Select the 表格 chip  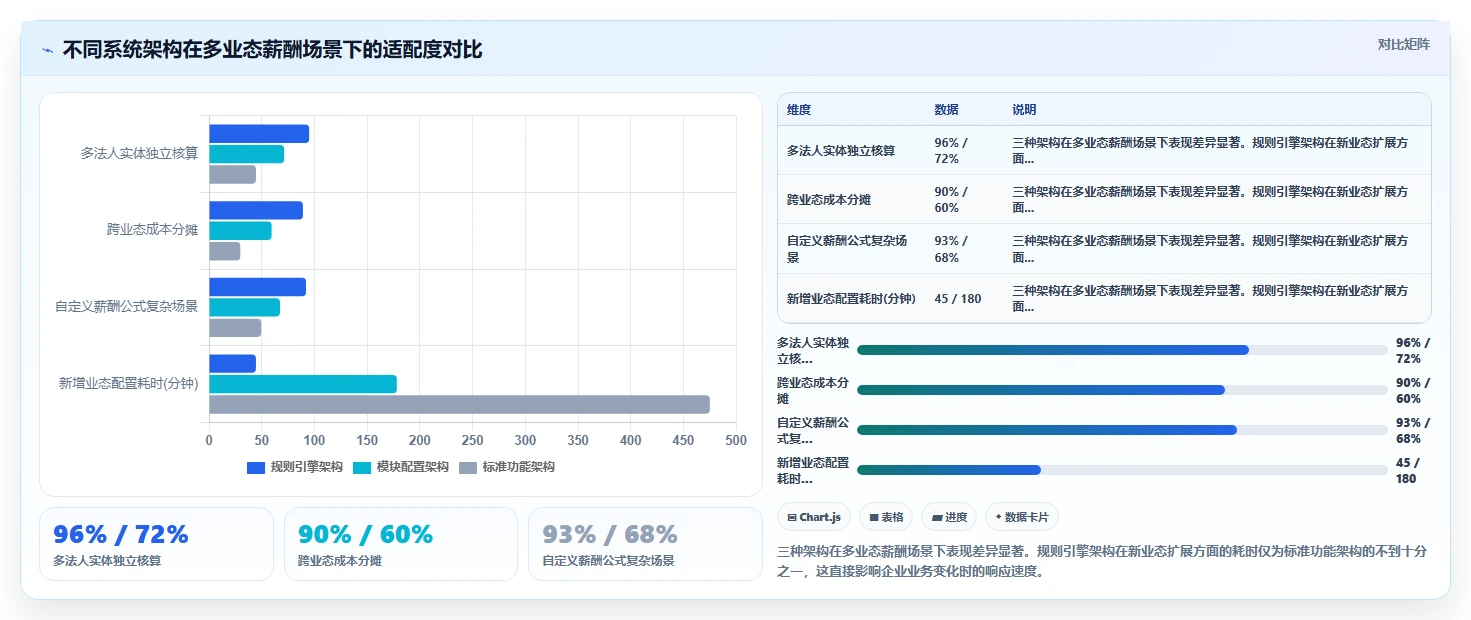(886, 517)
